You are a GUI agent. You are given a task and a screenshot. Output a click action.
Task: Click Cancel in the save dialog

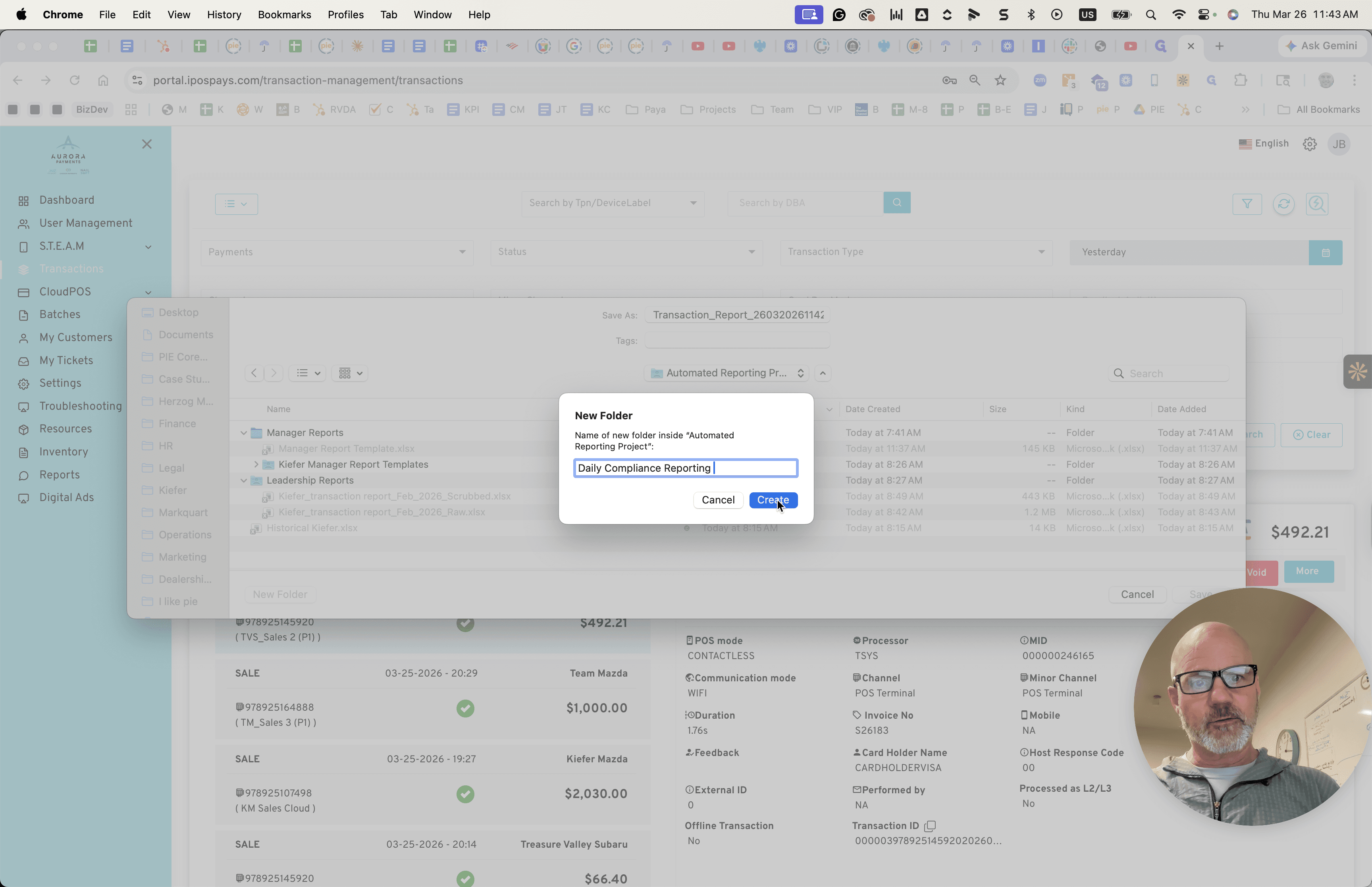1137,594
